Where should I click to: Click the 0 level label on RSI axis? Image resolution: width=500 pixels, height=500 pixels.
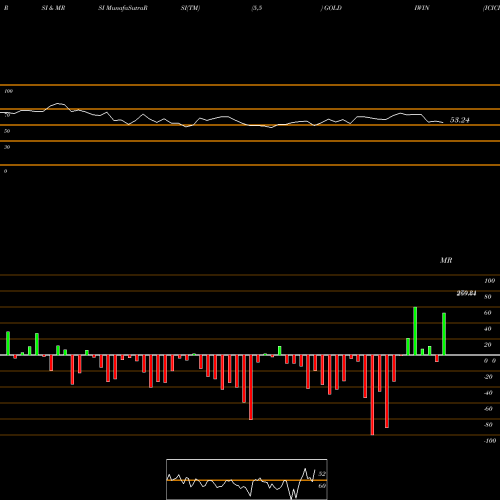(x=5, y=171)
